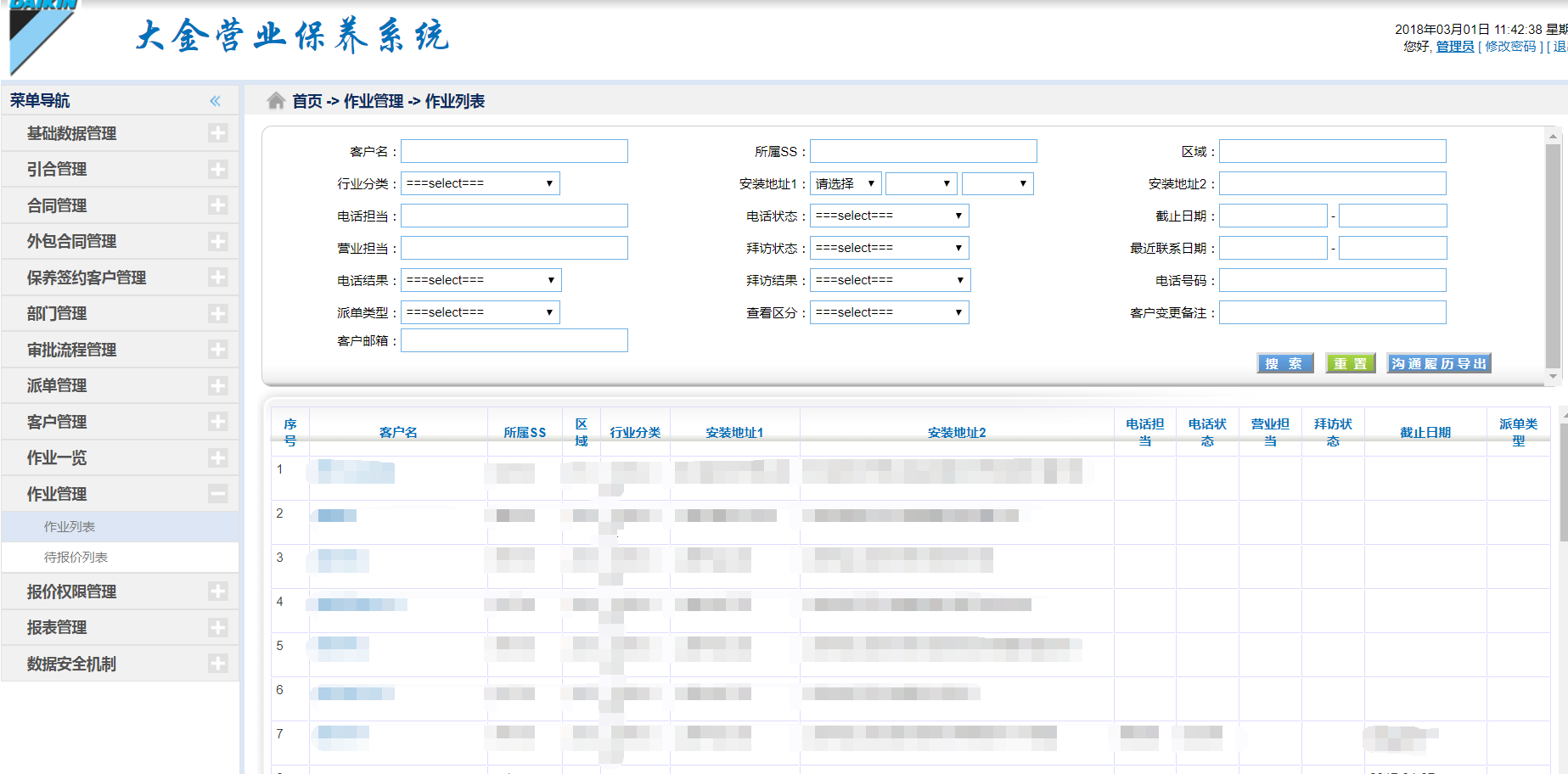
Task: Open second 安装地址1 city dropdown
Action: pyautogui.click(x=921, y=183)
